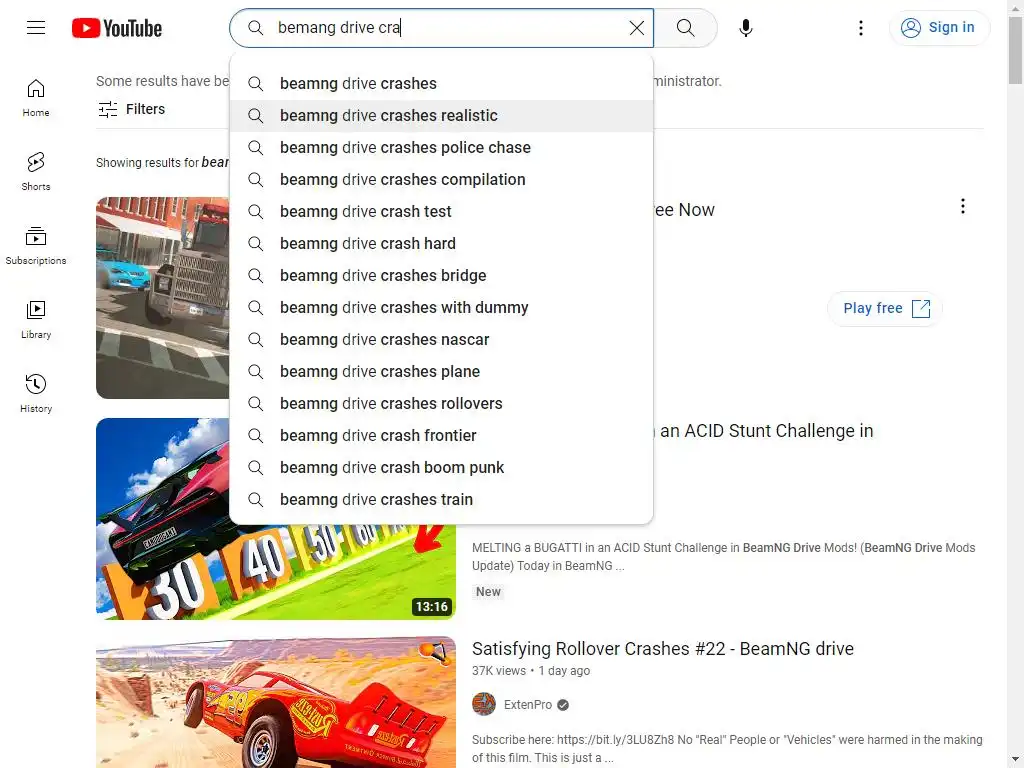Click the 'New' badge

(488, 592)
